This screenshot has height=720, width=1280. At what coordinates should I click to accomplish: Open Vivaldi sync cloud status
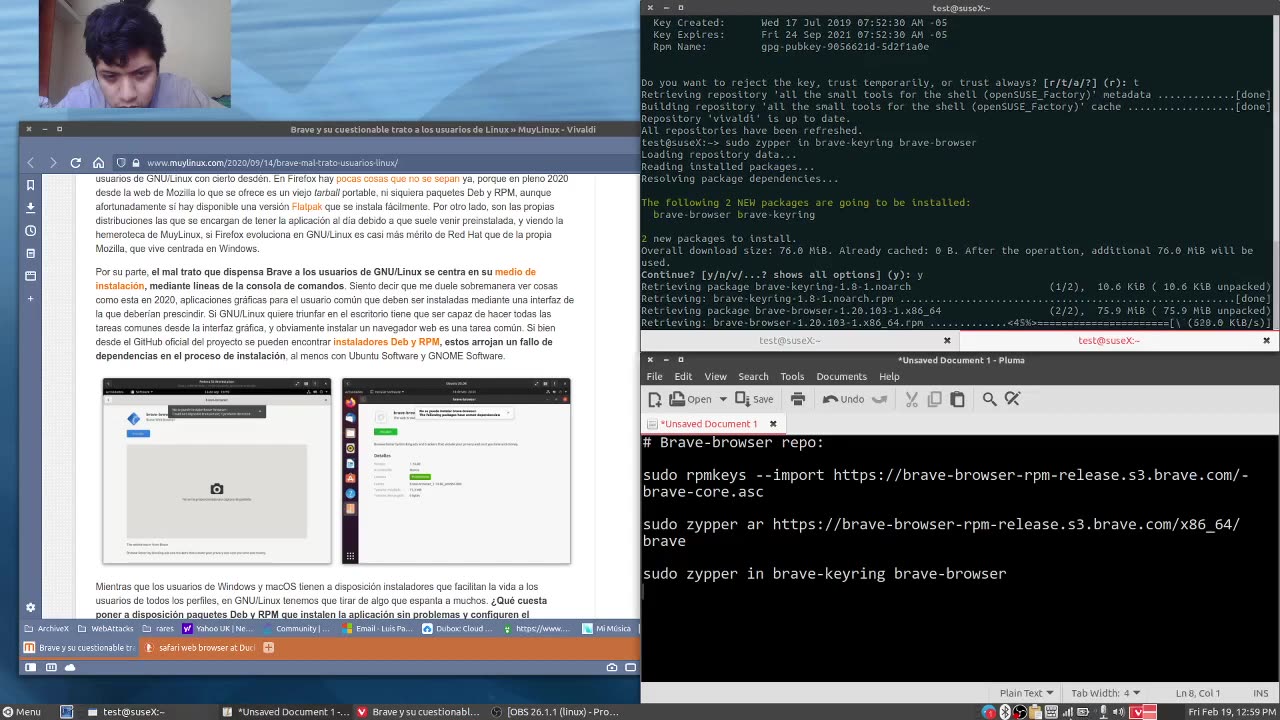point(71,667)
